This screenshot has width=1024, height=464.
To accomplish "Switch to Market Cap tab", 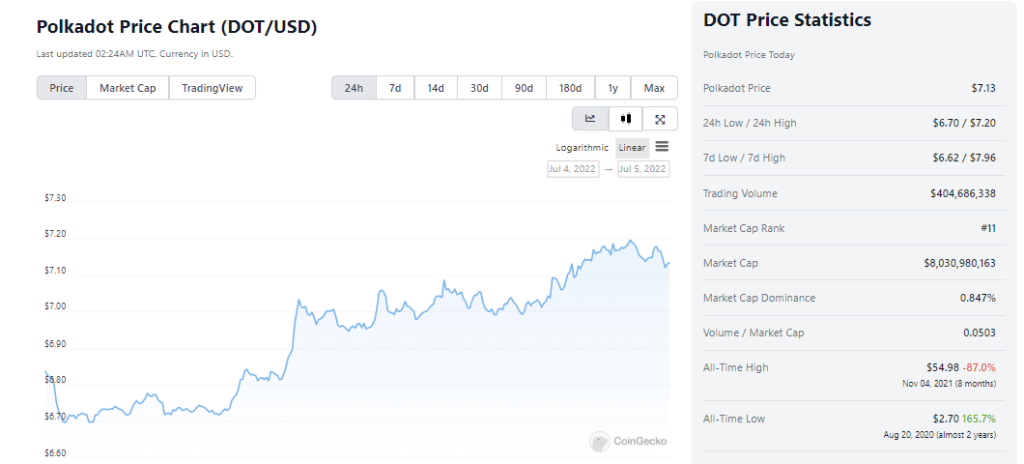I will [x=127, y=88].
